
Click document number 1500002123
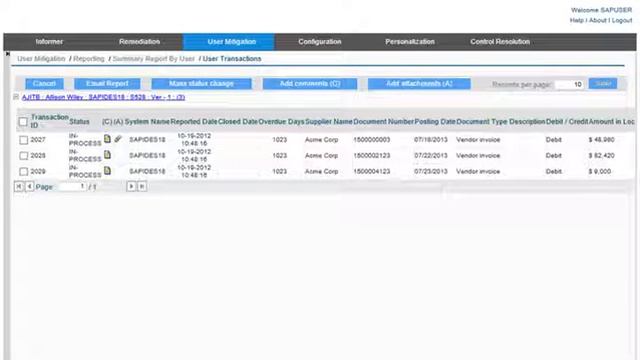tap(371, 156)
